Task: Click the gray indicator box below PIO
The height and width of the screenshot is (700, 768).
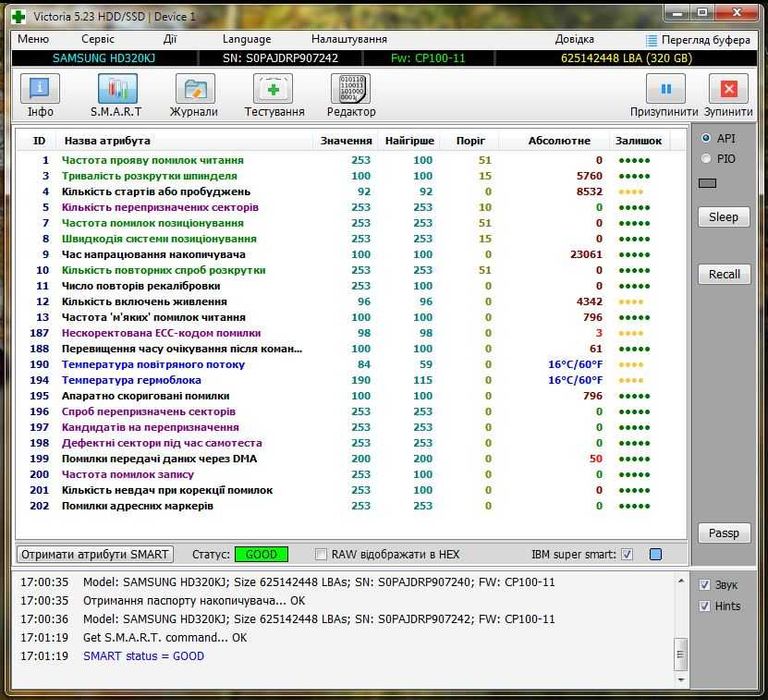Action: pyautogui.click(x=707, y=183)
